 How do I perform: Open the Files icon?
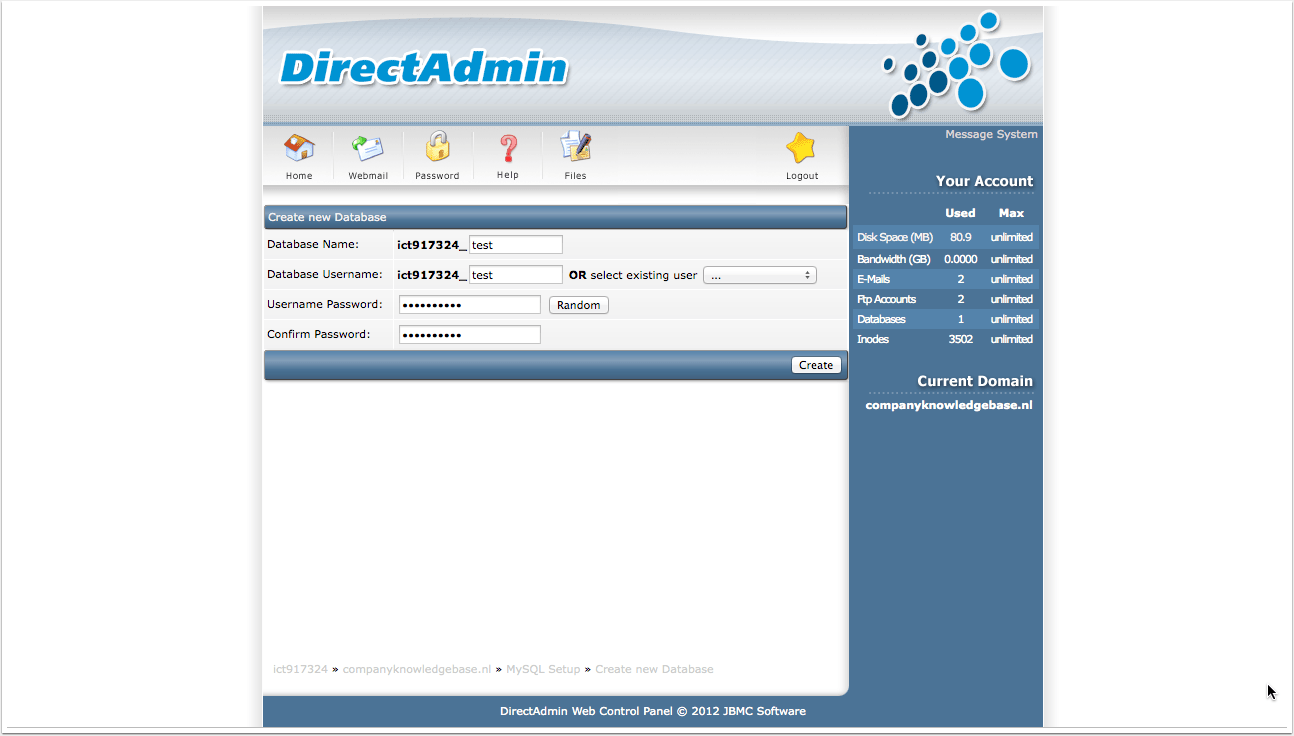pos(575,147)
